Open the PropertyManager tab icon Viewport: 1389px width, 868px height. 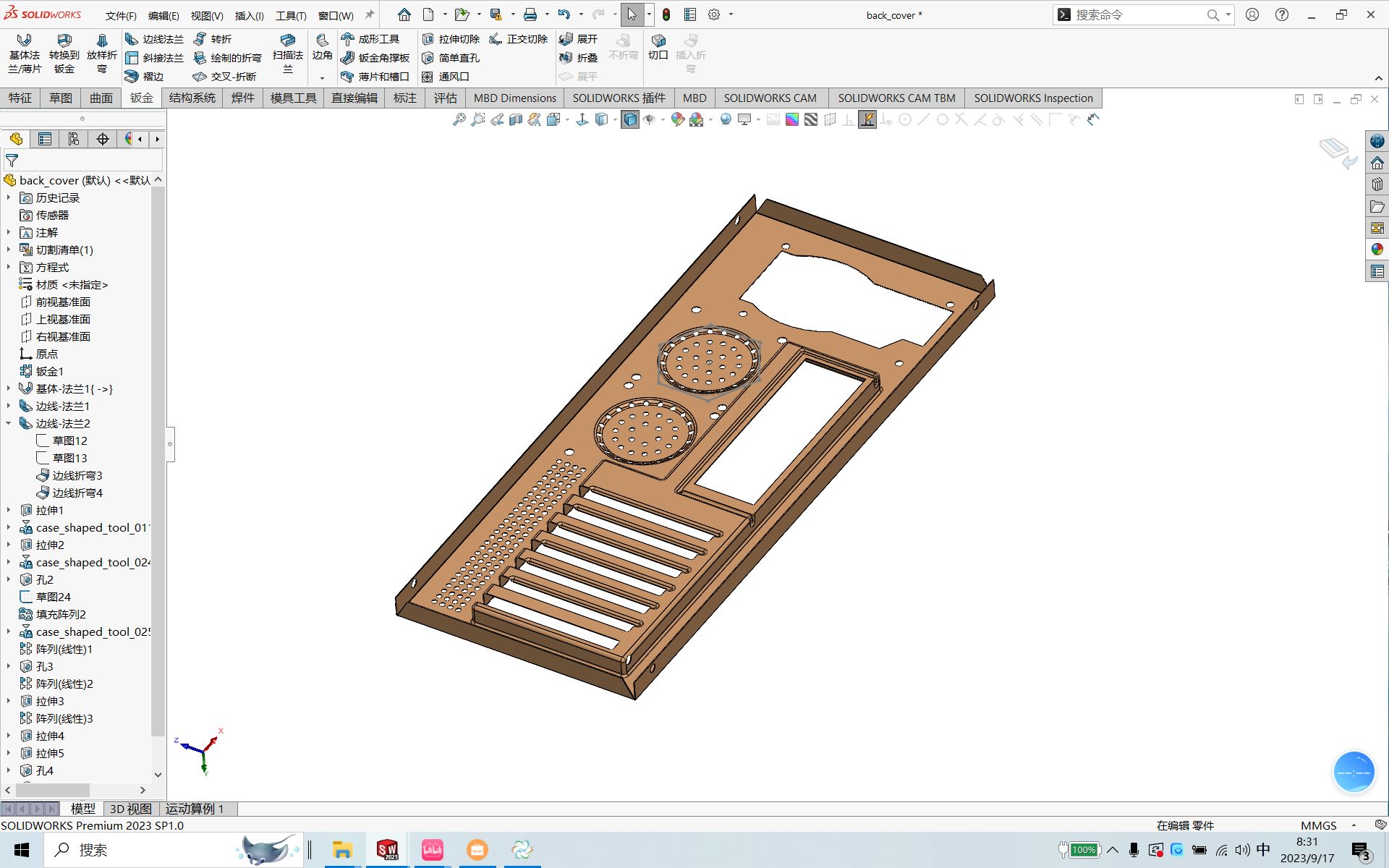click(x=45, y=139)
